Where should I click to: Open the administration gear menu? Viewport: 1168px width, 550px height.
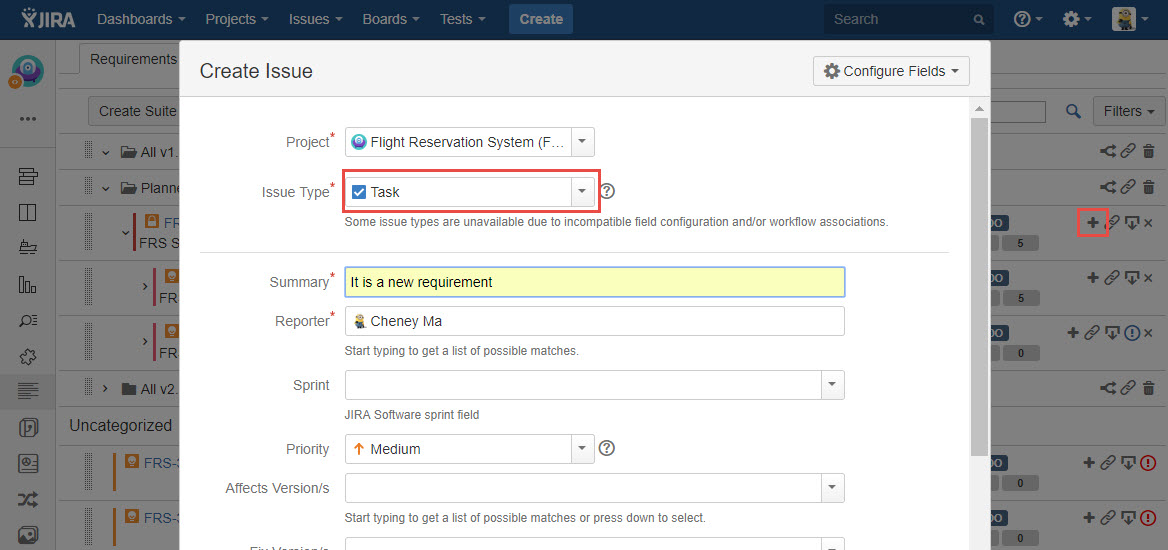pyautogui.click(x=1076, y=19)
